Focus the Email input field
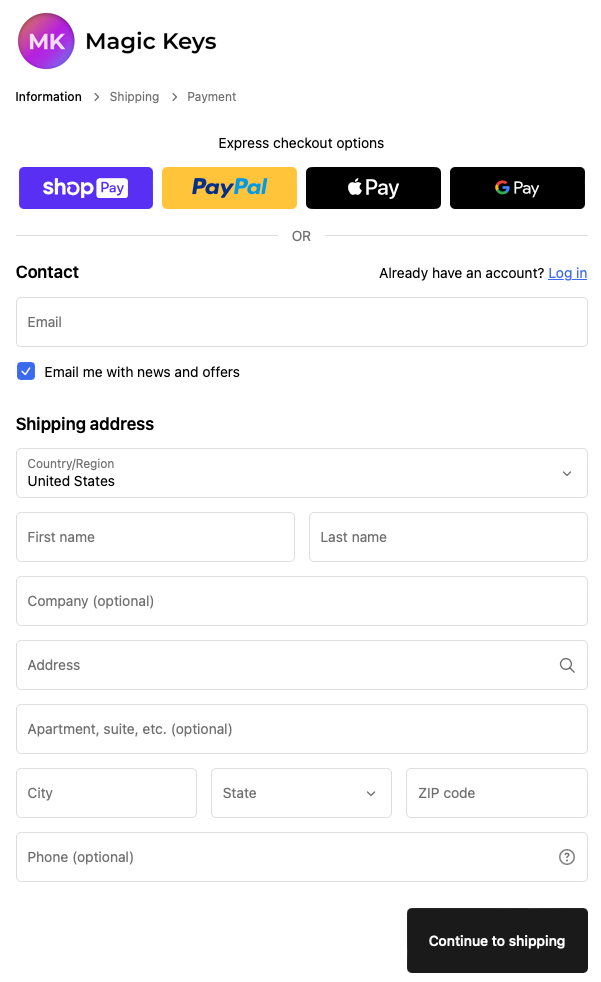Viewport: 601px width, 982px height. (302, 322)
